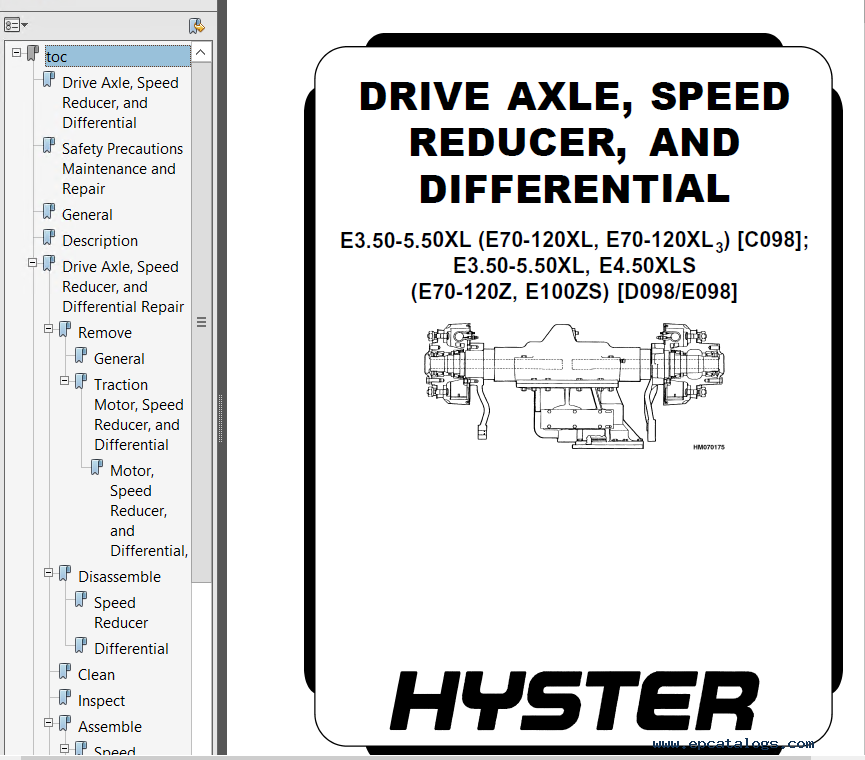Open Traction Motor, Speed Reducer and Differential bookmark
865x760 pixels.
pyautogui.click(x=139, y=415)
